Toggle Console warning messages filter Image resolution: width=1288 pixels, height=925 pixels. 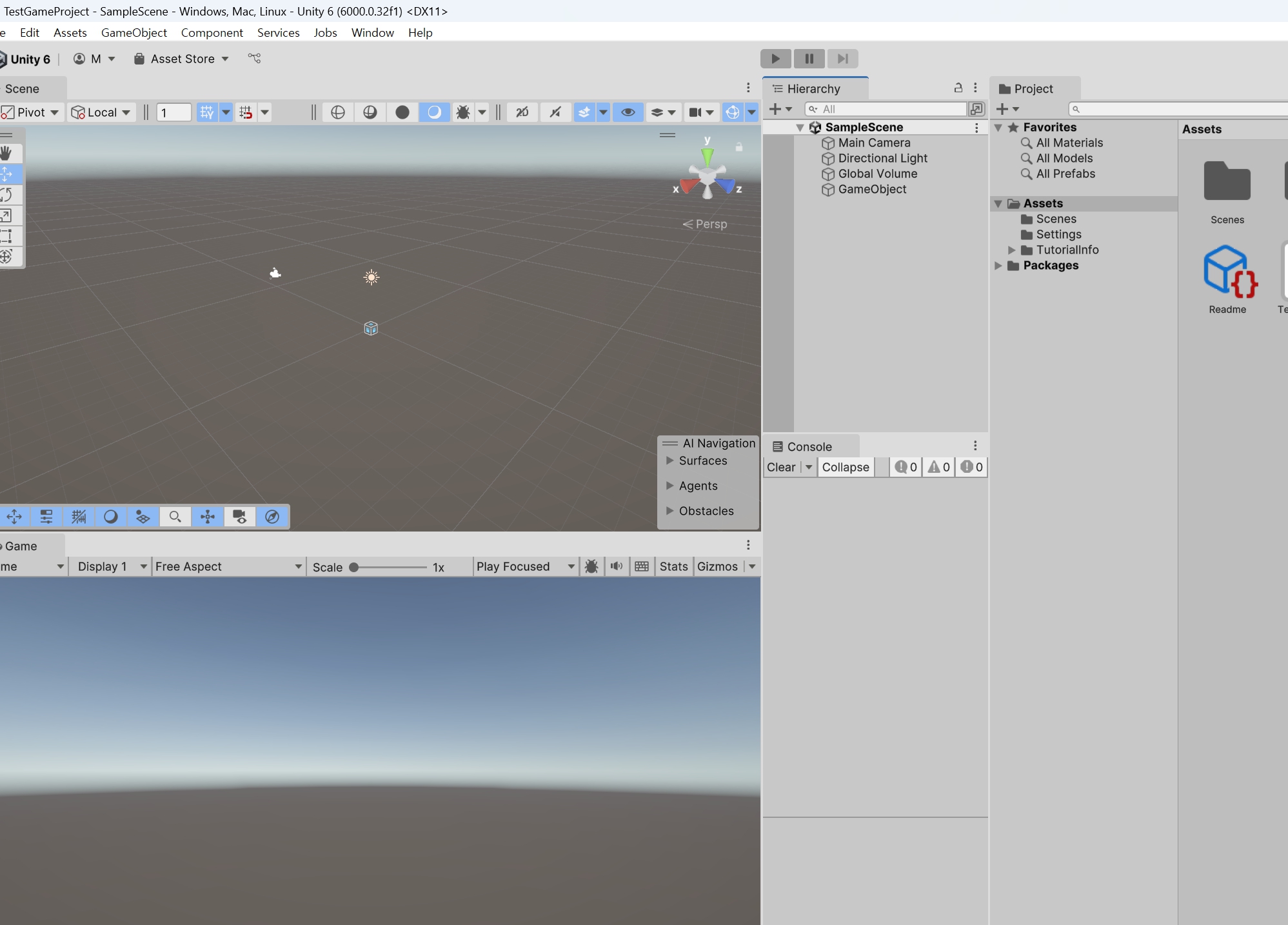pos(939,467)
